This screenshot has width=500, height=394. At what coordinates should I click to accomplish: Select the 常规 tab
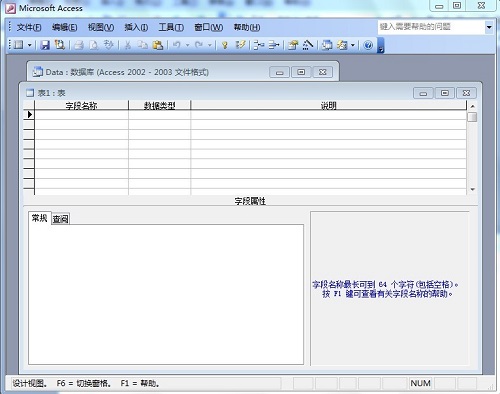40,218
